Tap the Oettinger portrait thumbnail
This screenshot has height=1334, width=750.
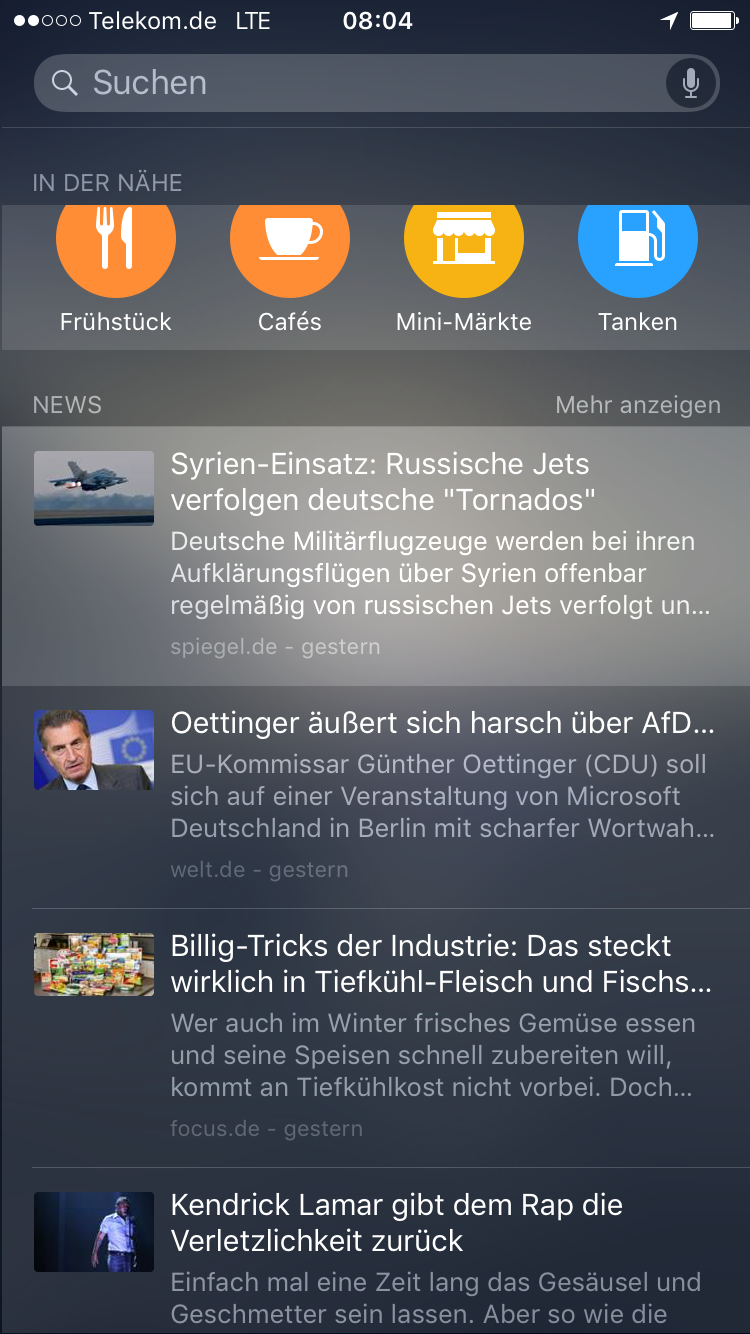pos(94,750)
